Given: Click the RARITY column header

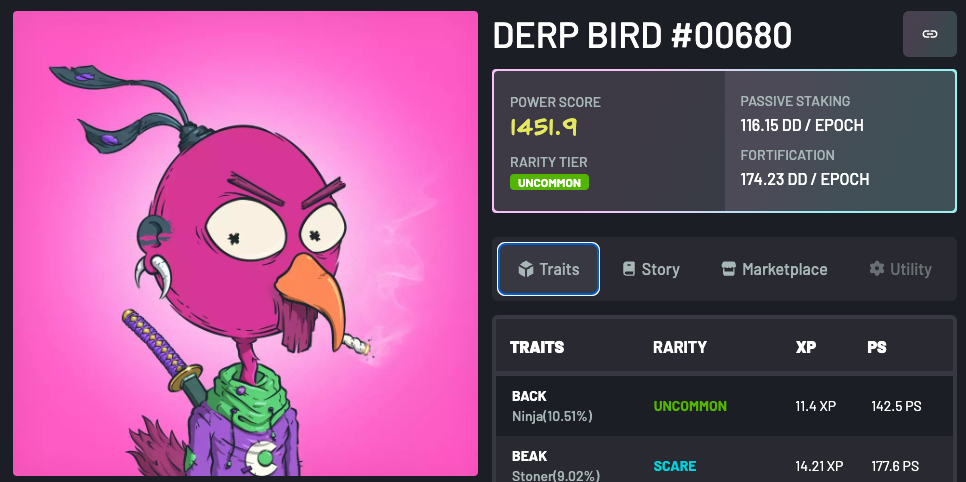Looking at the screenshot, I should point(680,347).
